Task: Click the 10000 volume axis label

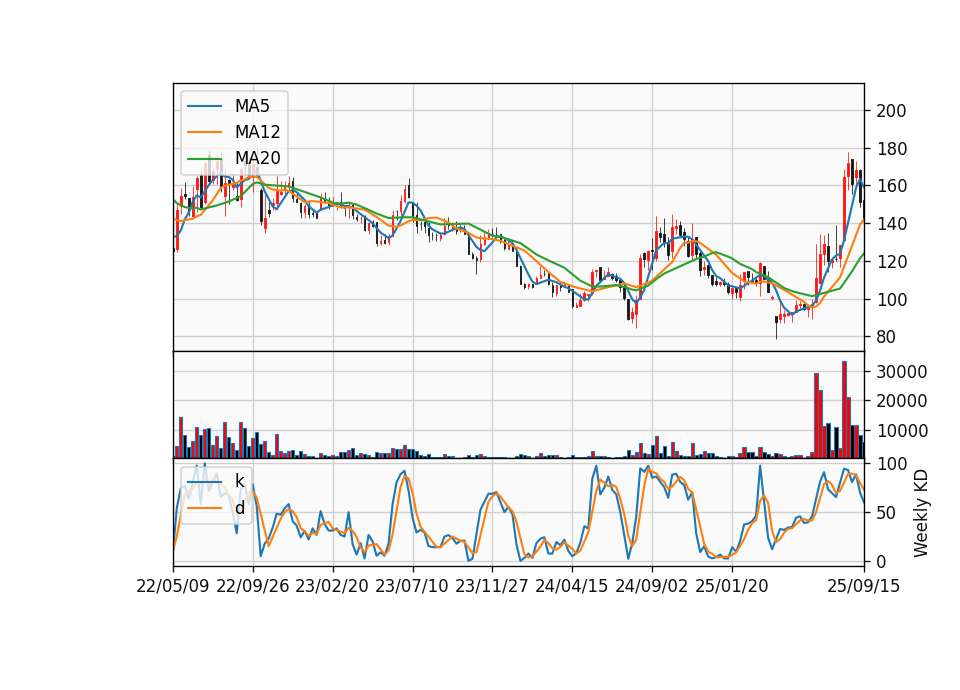Action: coord(902,431)
